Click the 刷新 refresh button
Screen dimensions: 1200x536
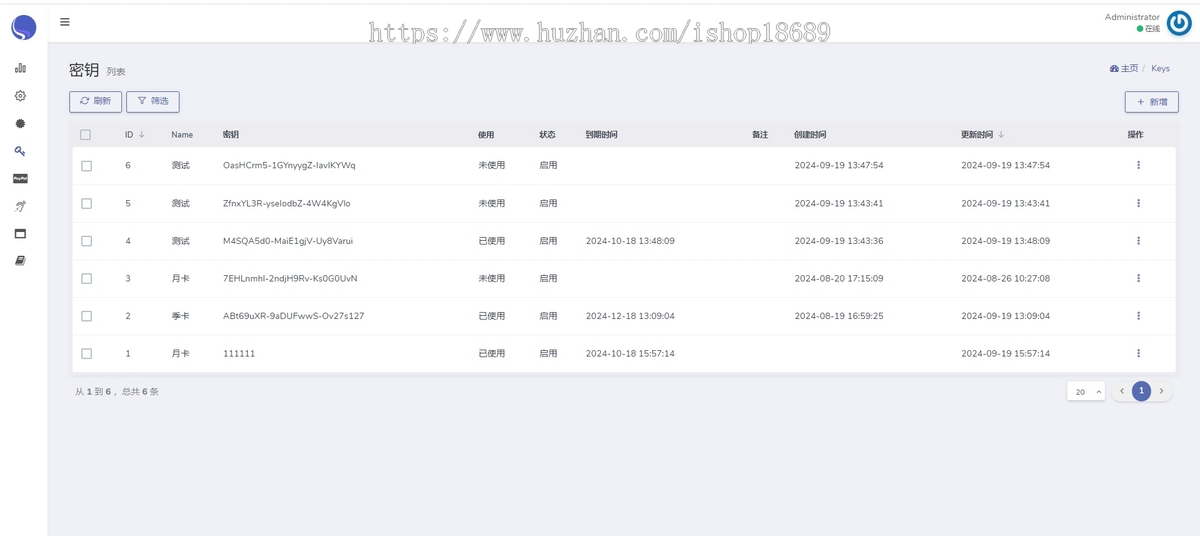click(95, 101)
